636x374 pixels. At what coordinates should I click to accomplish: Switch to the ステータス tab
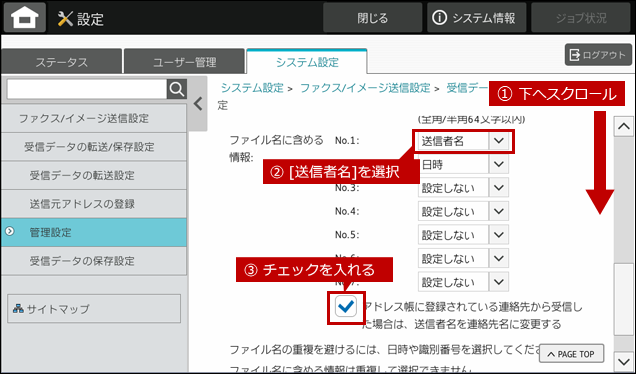click(62, 62)
